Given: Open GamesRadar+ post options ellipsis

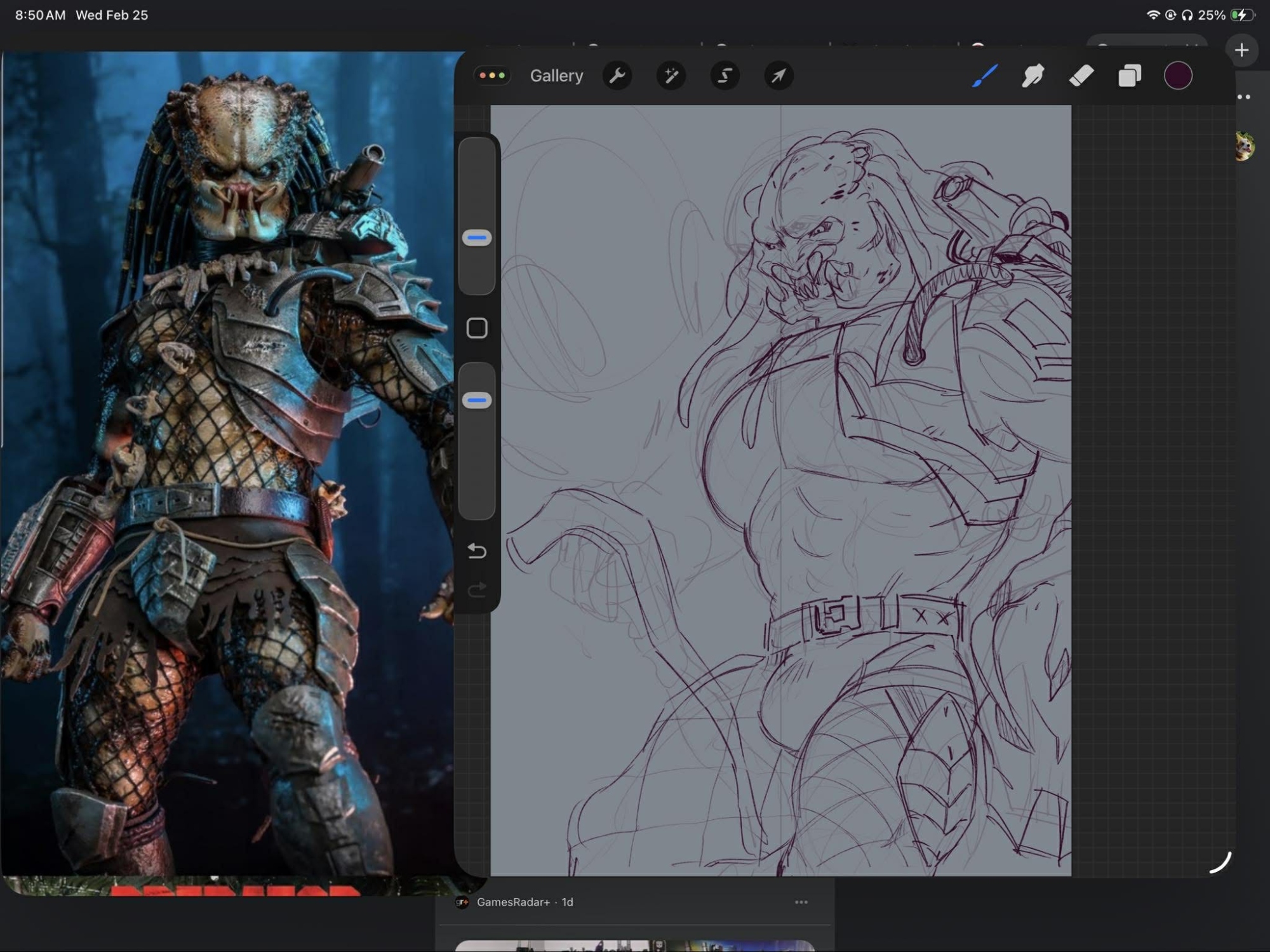Looking at the screenshot, I should click(801, 902).
